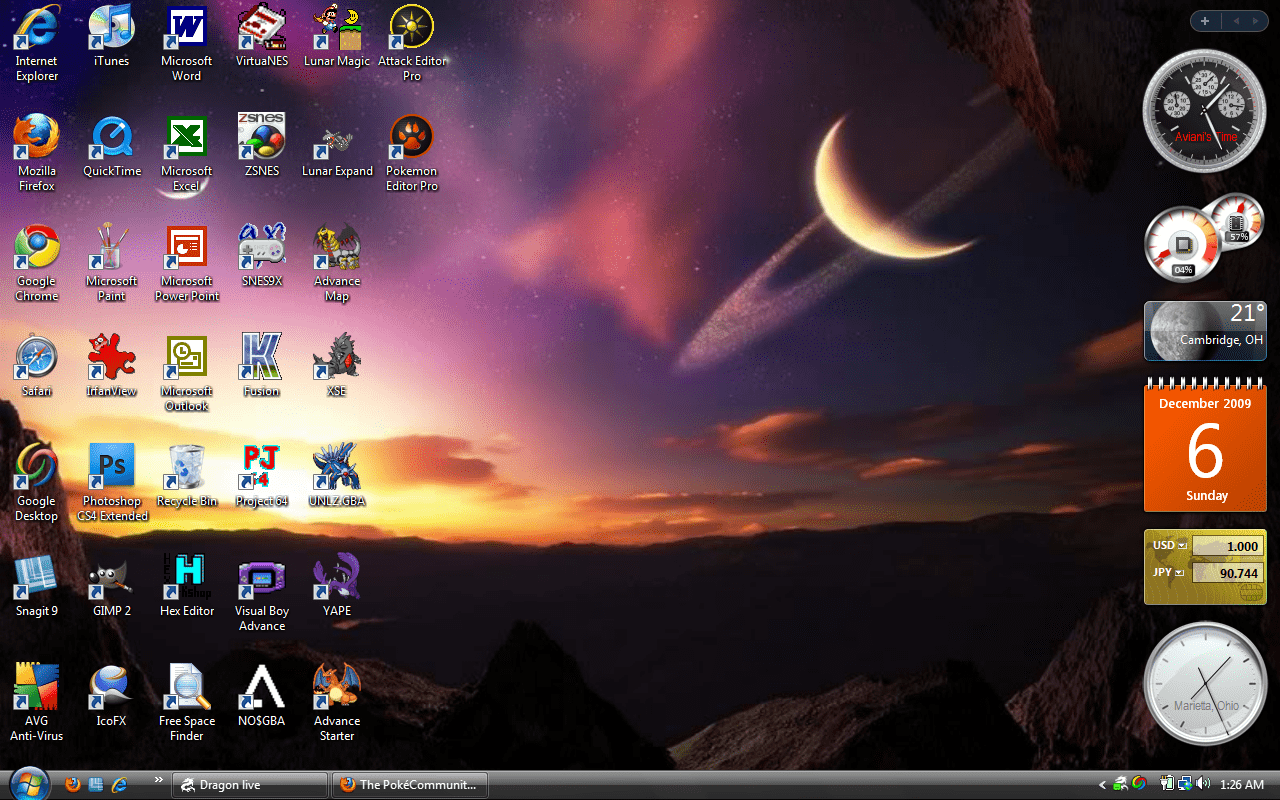Click the Marietta, Ohio clock gadget
Viewport: 1280px width, 800px height.
1205,684
